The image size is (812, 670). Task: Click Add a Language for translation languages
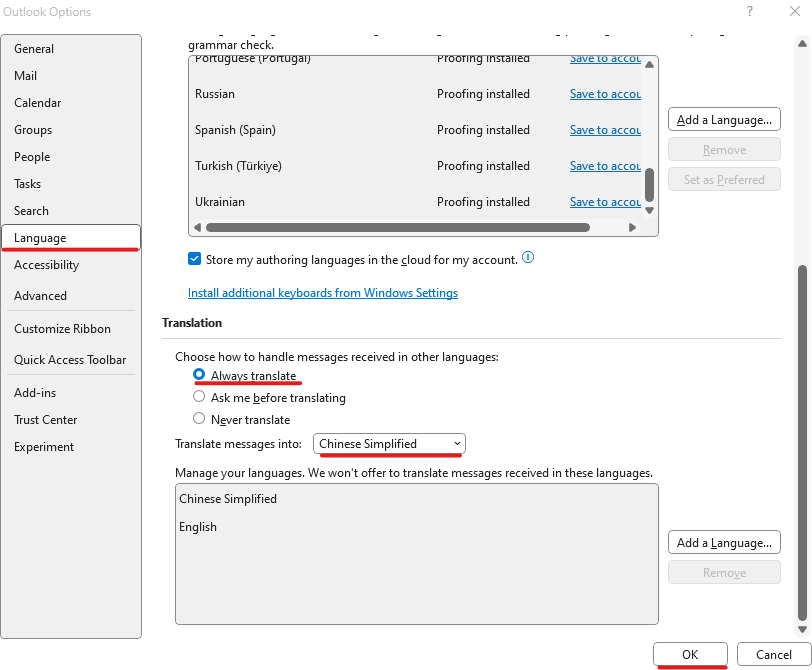click(x=724, y=543)
